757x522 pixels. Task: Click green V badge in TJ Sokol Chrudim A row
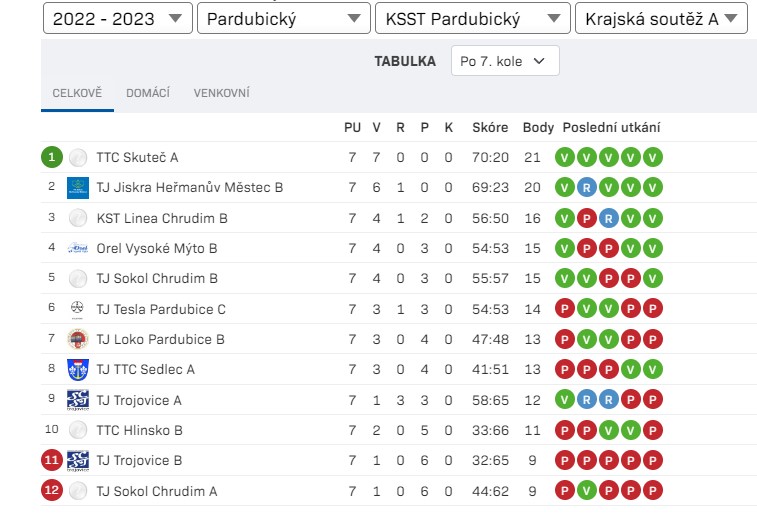point(587,491)
